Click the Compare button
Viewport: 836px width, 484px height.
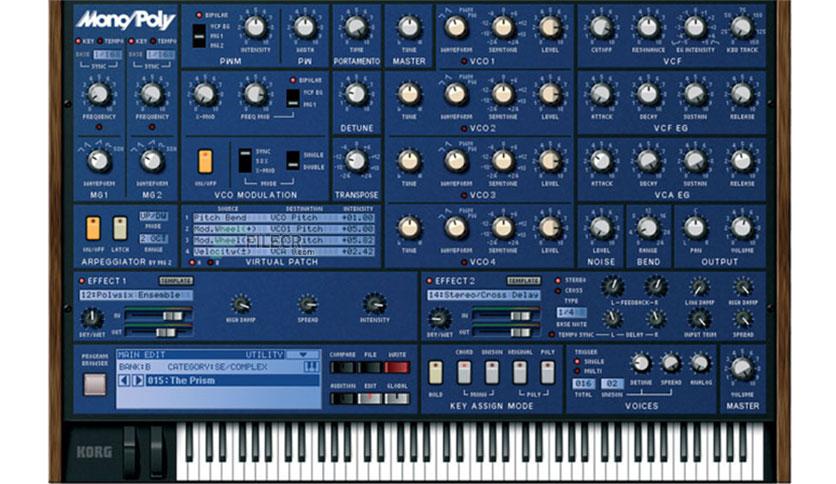pyautogui.click(x=342, y=367)
